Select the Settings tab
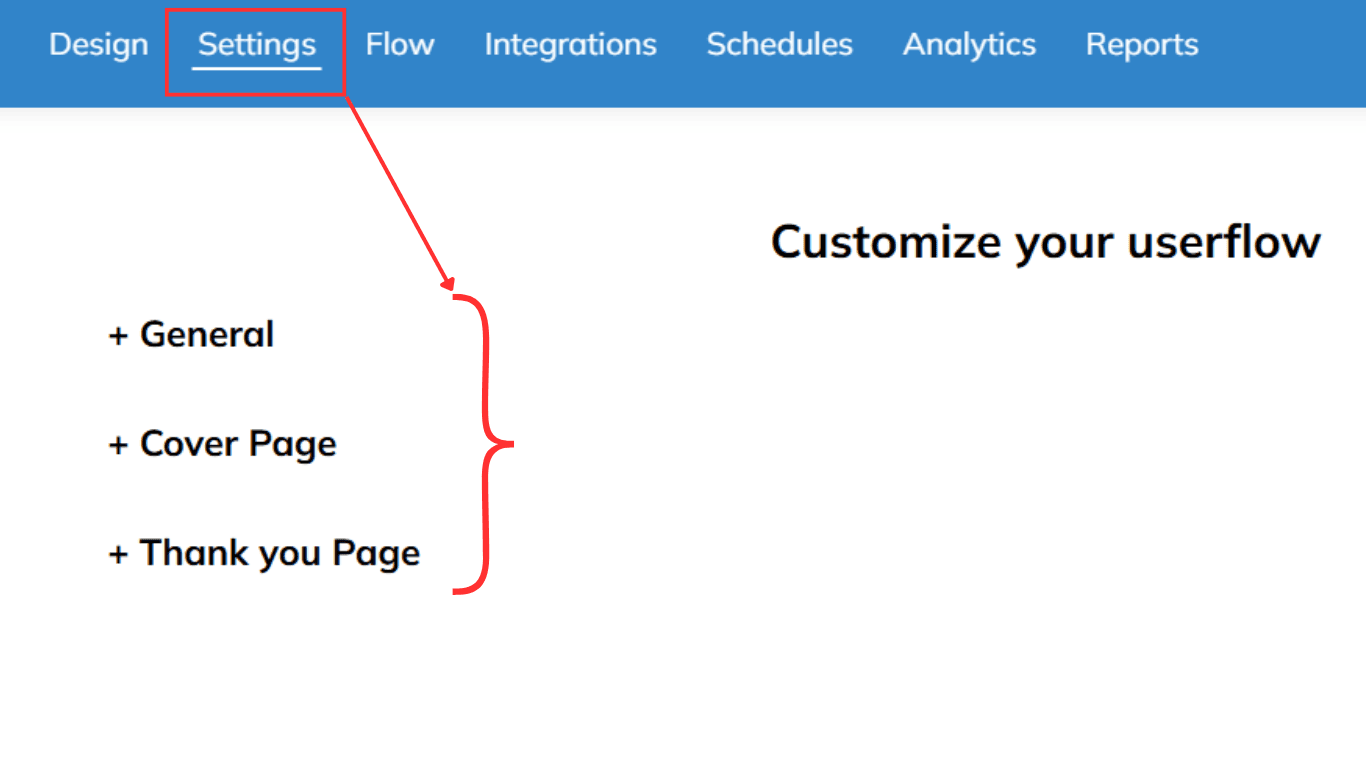1366x768 pixels. point(257,45)
